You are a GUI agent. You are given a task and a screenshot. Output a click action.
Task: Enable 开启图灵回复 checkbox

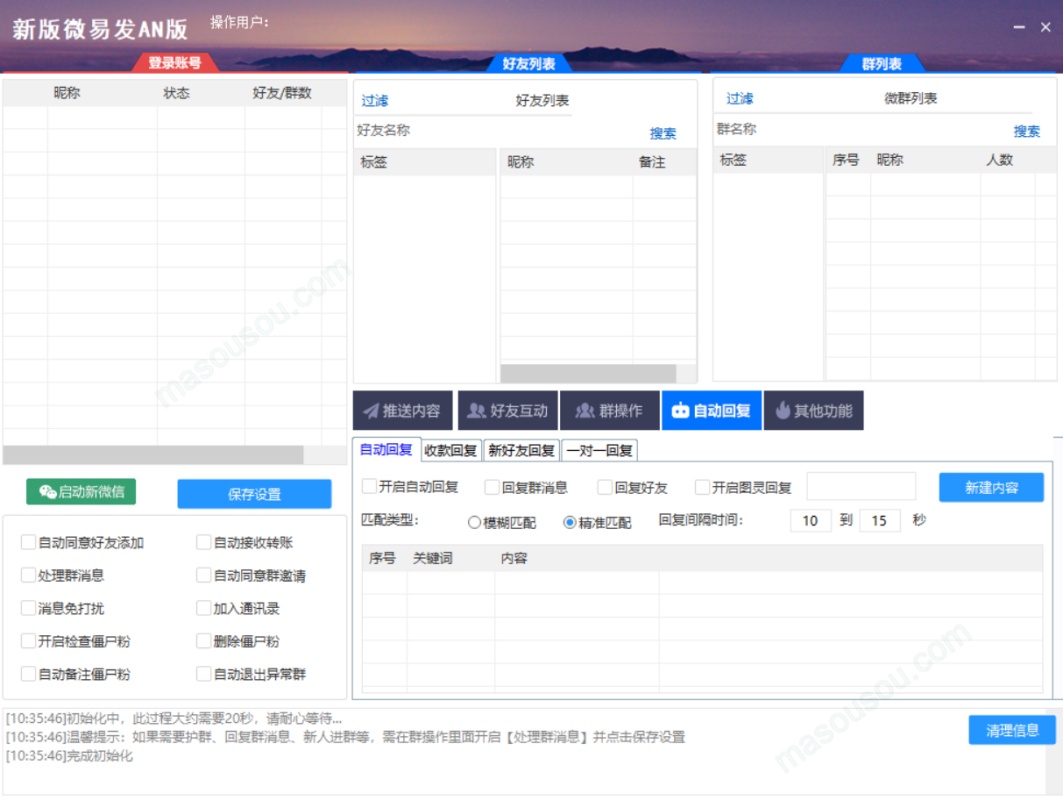pyautogui.click(x=702, y=487)
